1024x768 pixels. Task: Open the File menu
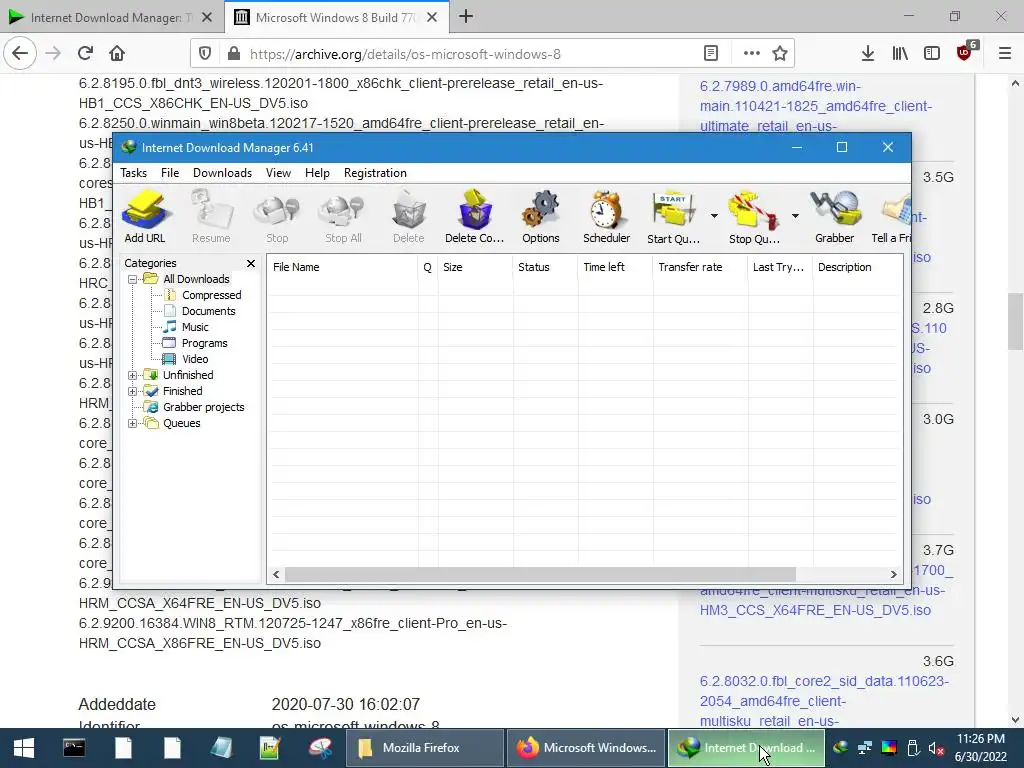tap(170, 173)
